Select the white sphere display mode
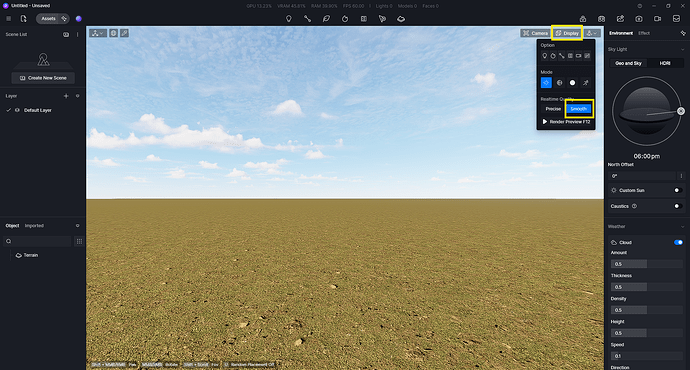690x370 pixels. 572,83
